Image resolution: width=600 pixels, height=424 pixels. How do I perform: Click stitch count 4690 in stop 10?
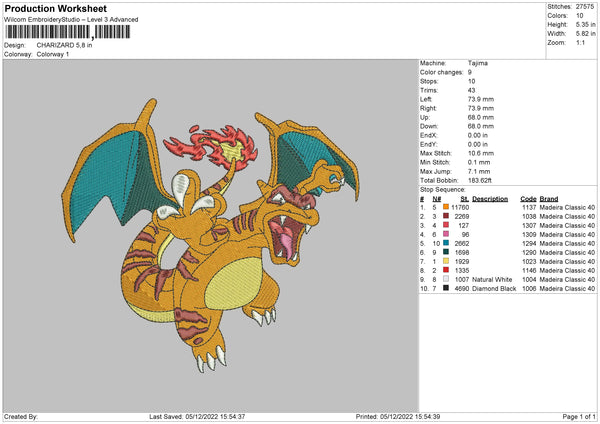462,289
